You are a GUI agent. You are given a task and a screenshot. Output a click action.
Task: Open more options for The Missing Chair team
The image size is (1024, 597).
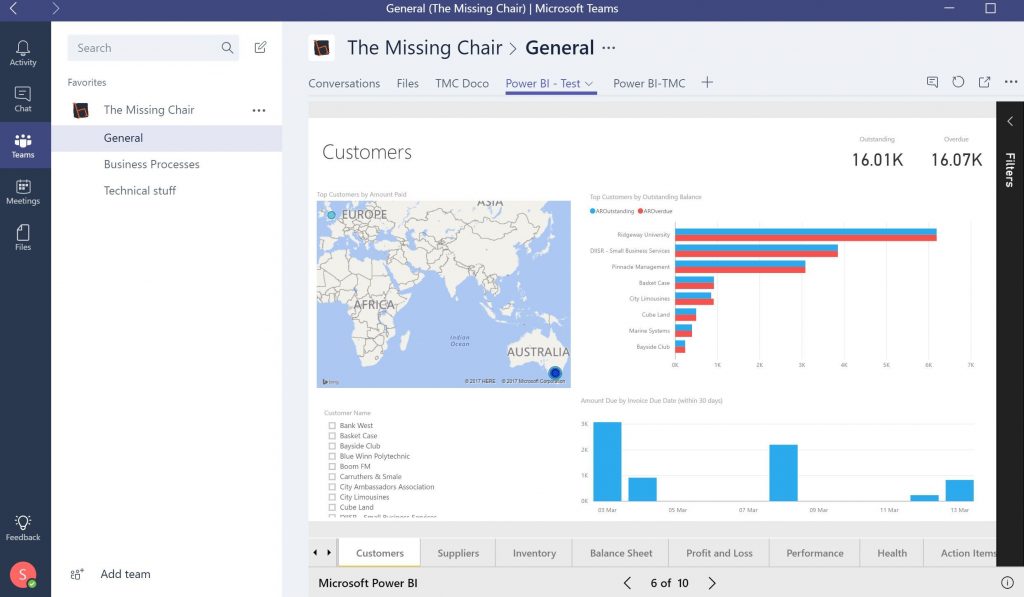click(x=259, y=110)
